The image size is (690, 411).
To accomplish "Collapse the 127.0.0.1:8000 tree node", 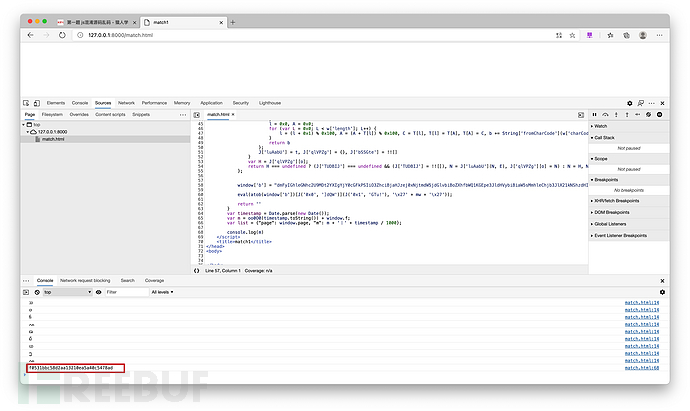I will pyautogui.click(x=29, y=131).
